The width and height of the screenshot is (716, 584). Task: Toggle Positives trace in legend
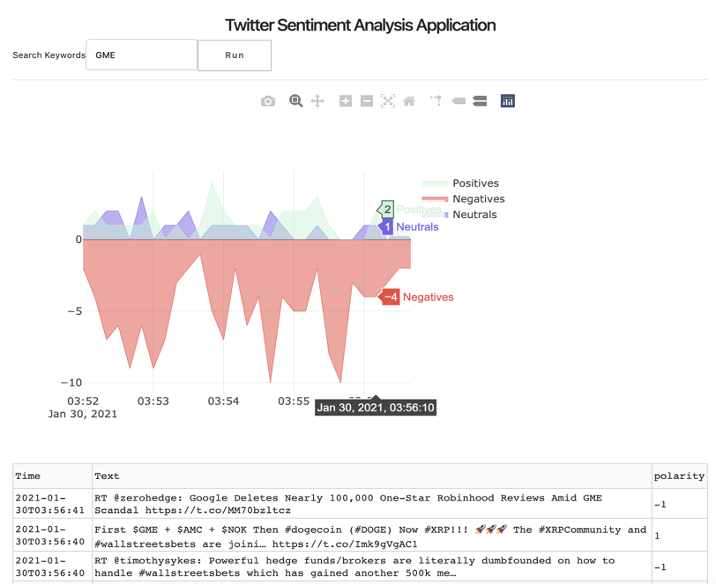pyautogui.click(x=475, y=183)
